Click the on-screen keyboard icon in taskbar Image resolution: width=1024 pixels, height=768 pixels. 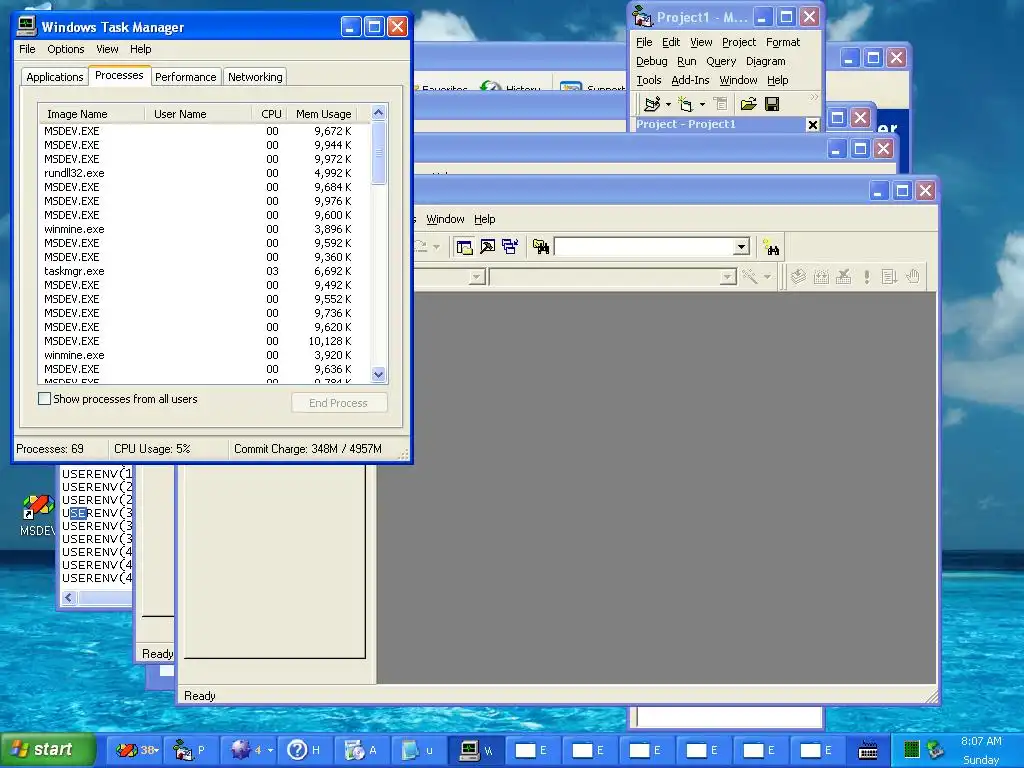tap(867, 750)
